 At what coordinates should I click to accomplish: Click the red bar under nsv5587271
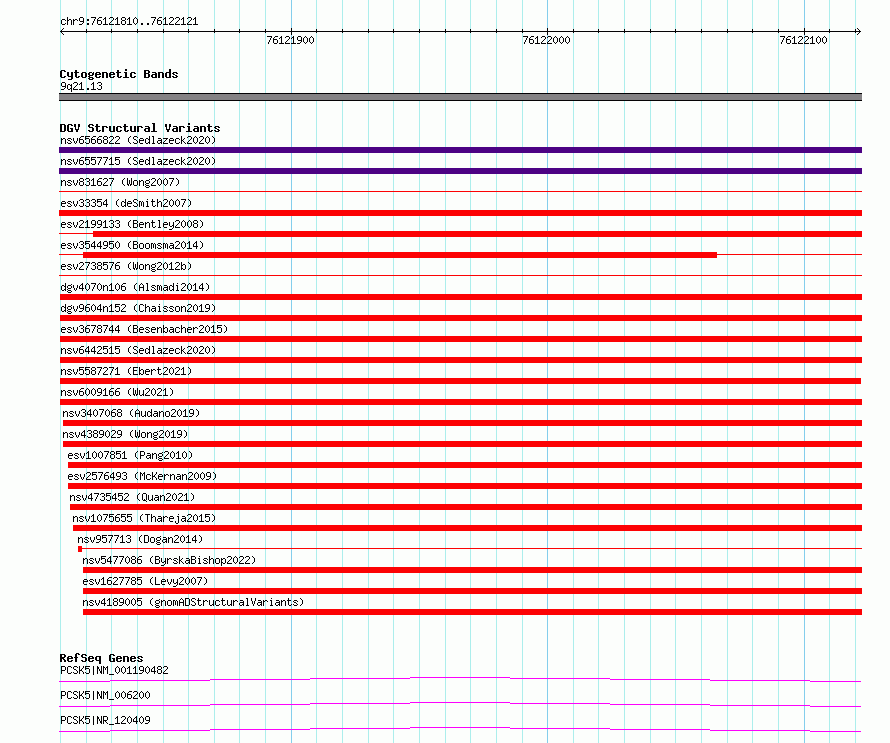click(460, 381)
